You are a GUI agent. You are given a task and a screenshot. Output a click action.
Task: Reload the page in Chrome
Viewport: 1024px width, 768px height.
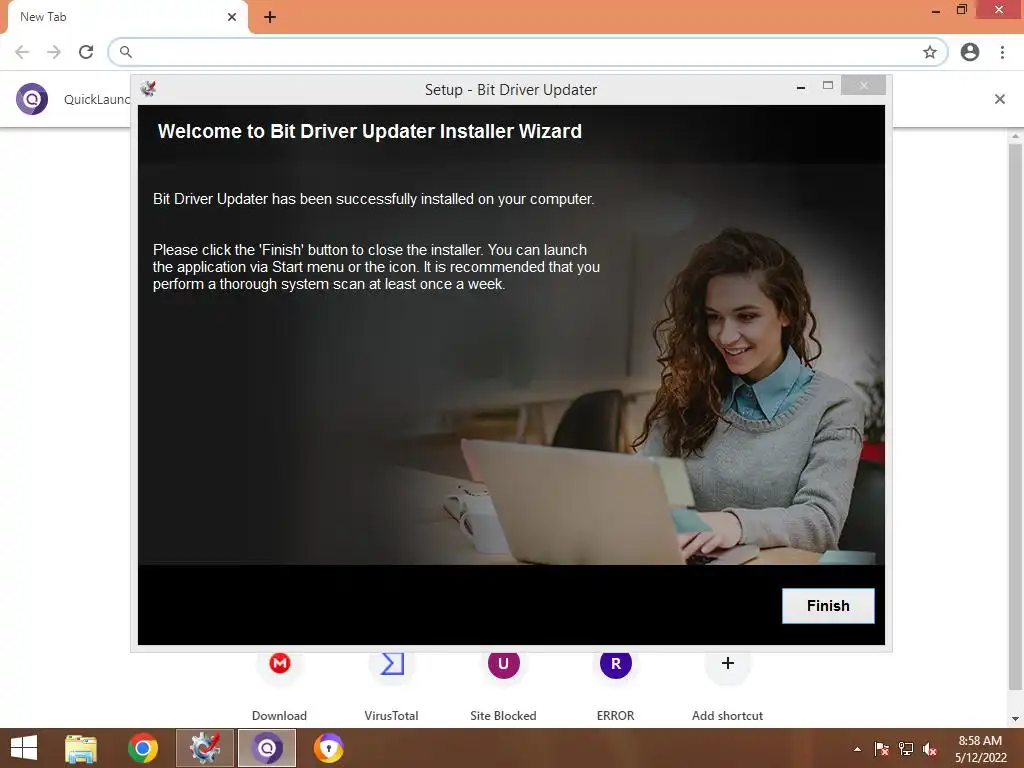point(86,52)
